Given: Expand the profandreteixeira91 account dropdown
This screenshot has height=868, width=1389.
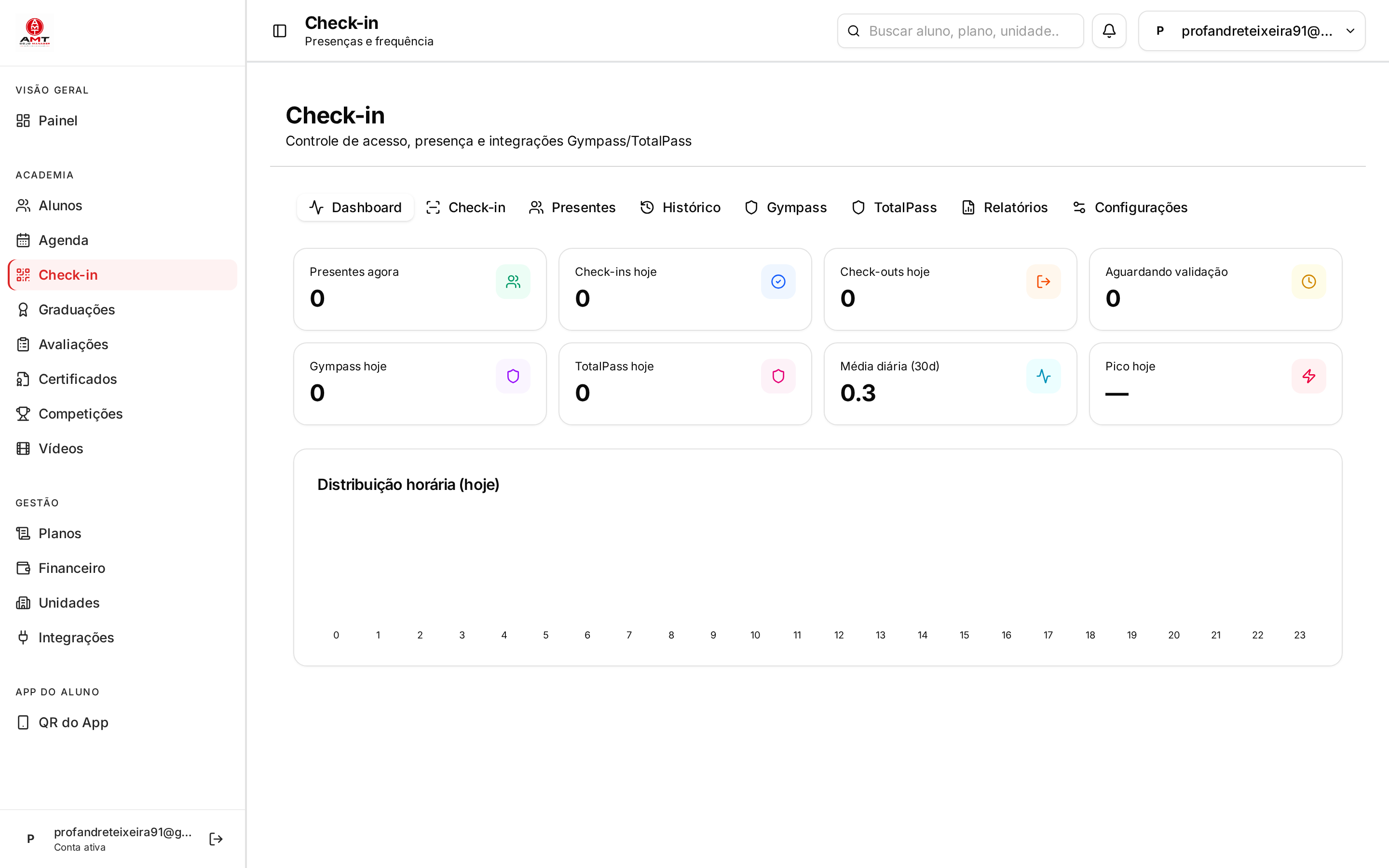Looking at the screenshot, I should [1251, 31].
